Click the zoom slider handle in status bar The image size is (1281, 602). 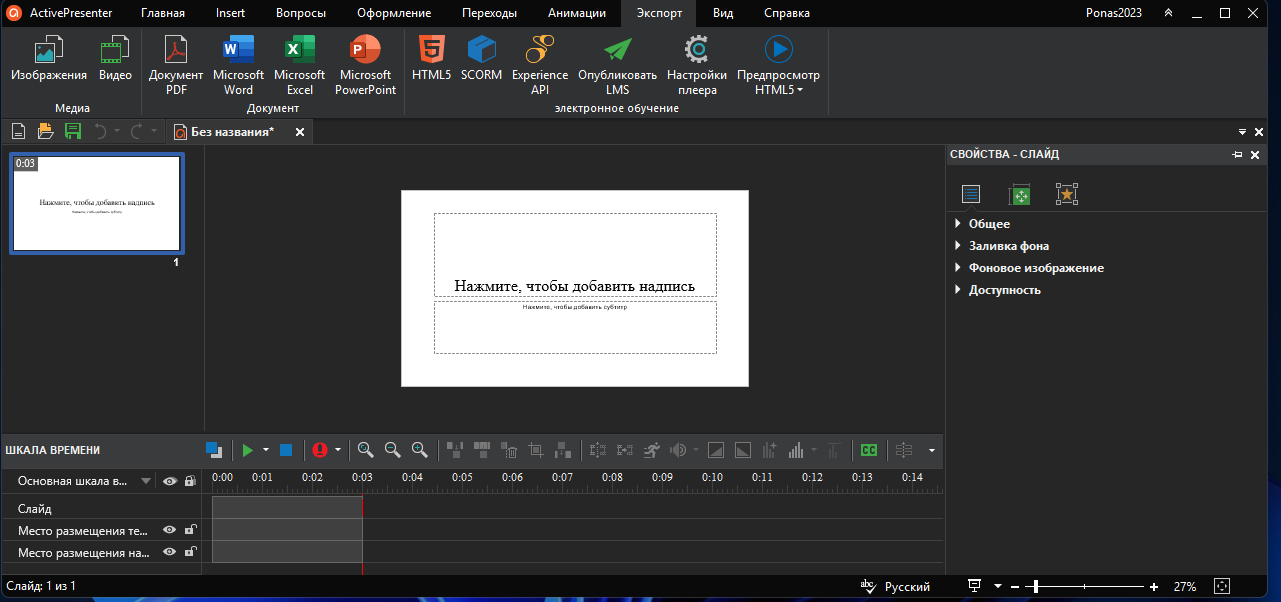(1036, 586)
